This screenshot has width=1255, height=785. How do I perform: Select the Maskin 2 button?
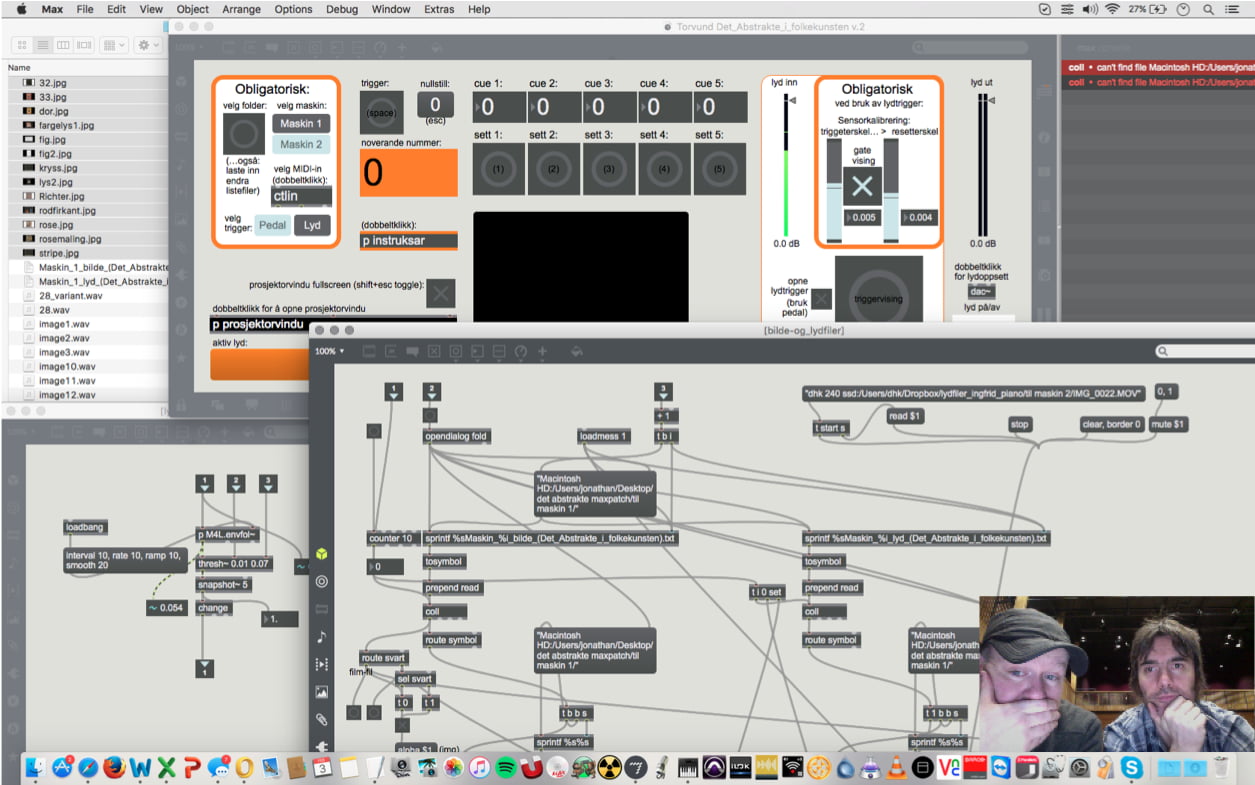pyautogui.click(x=301, y=144)
